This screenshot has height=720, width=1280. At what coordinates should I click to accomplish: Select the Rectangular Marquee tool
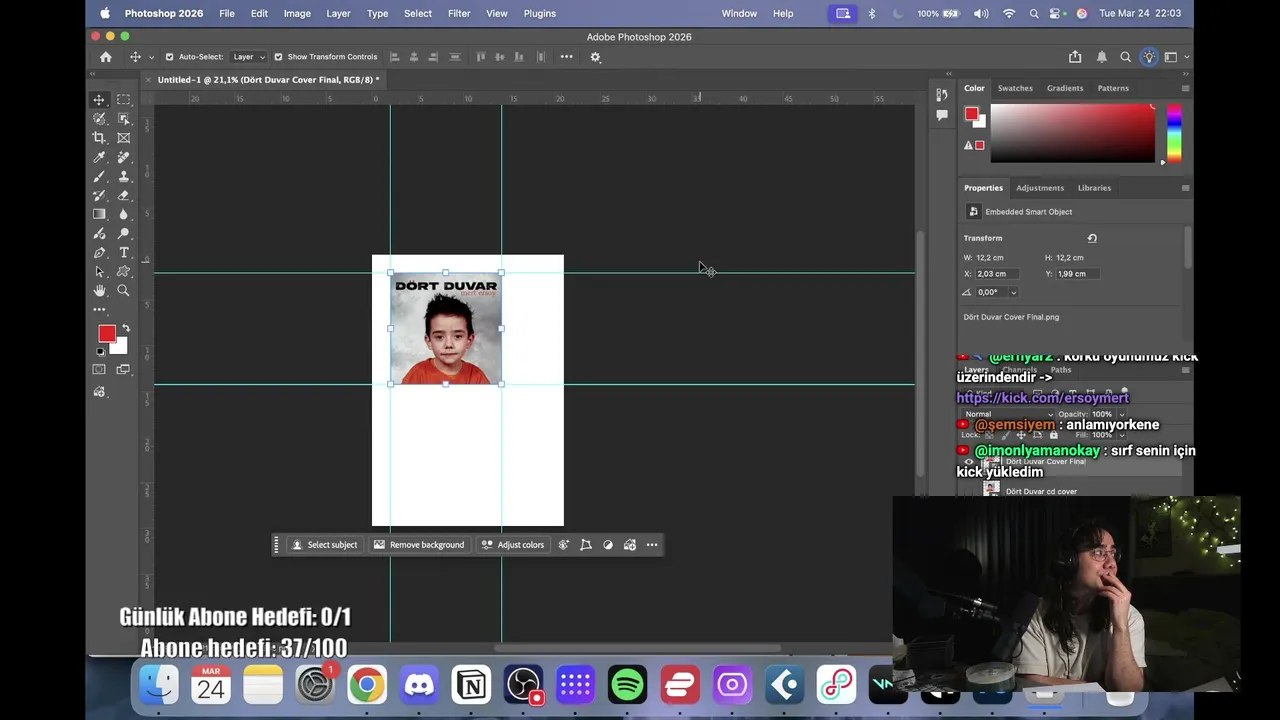click(x=124, y=100)
